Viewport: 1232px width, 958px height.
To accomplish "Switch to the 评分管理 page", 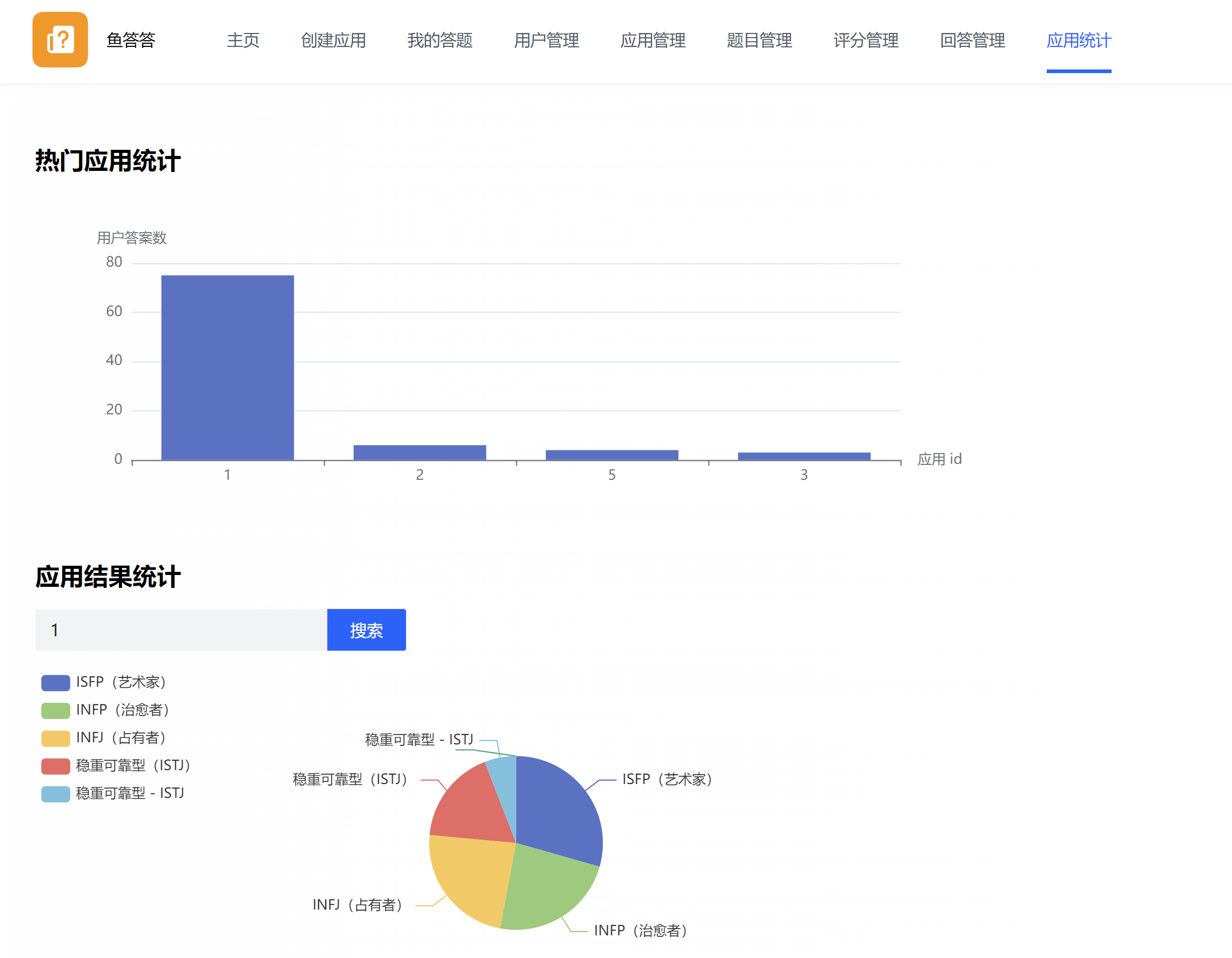I will (866, 40).
